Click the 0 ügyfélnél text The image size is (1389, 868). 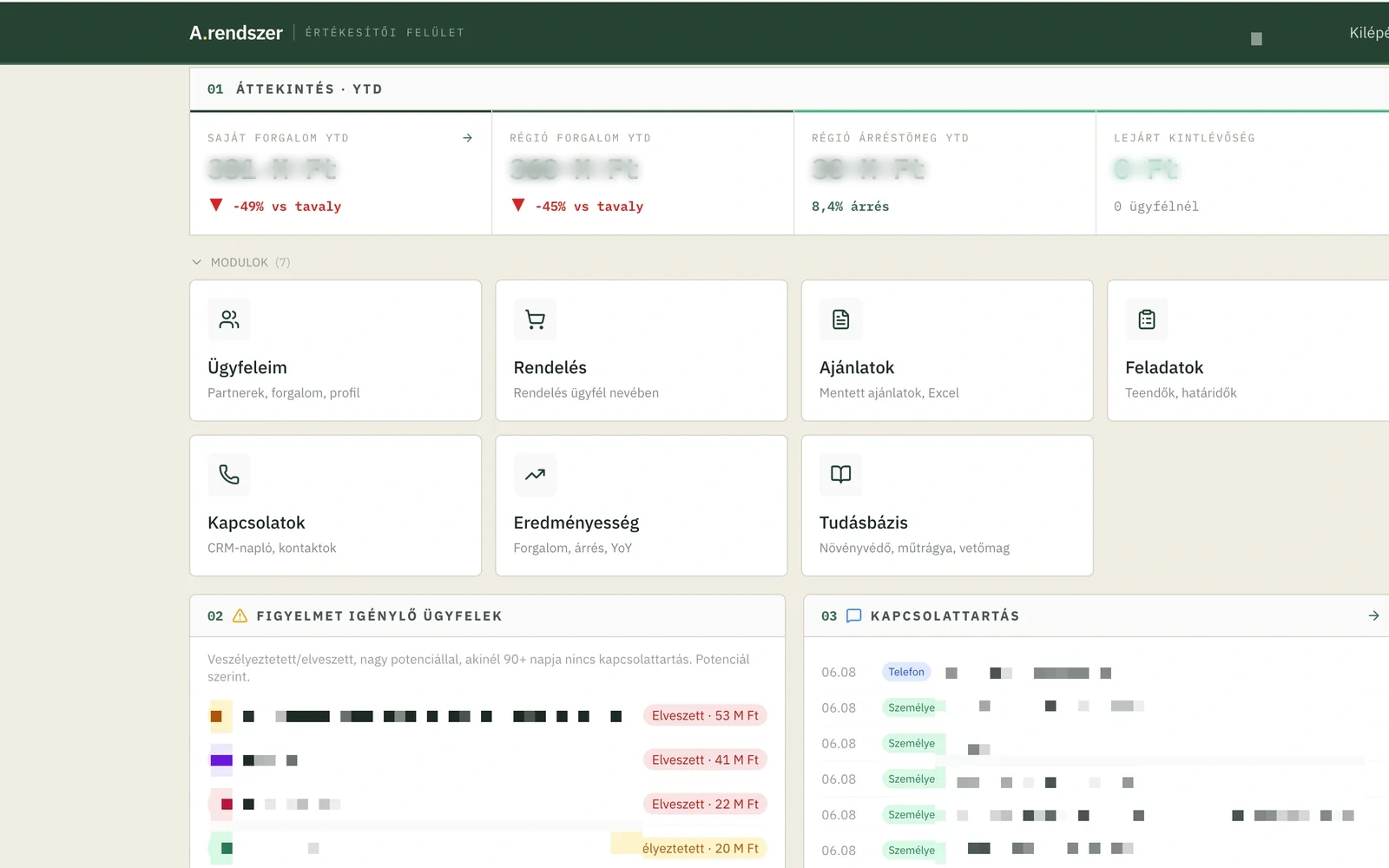[1156, 206]
